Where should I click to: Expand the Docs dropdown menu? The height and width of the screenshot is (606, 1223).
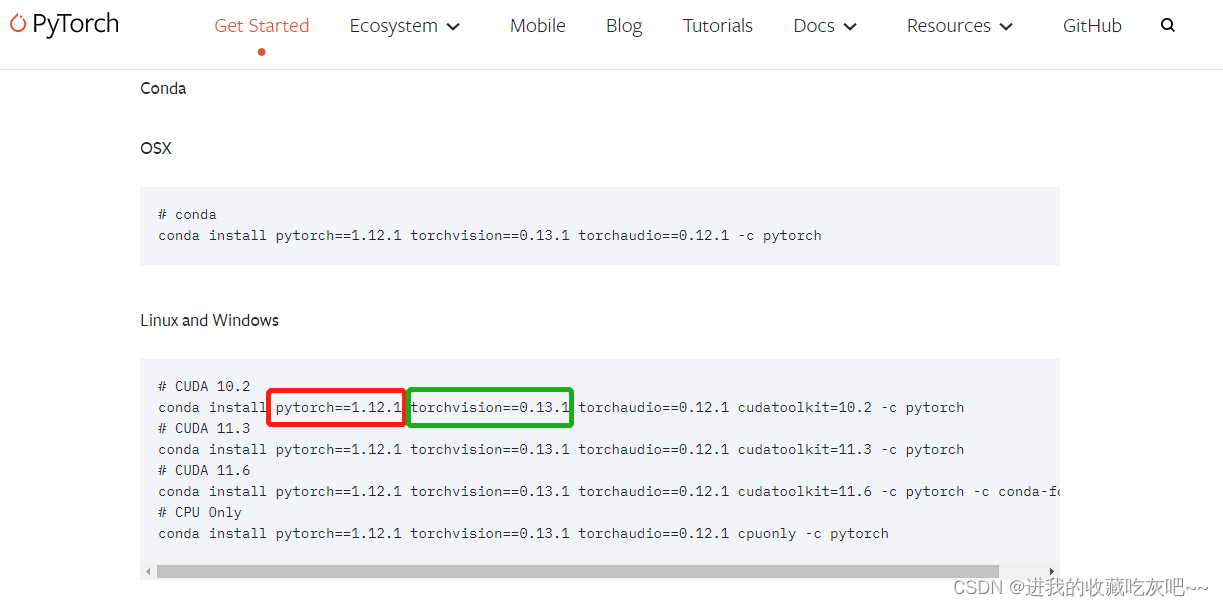point(825,26)
